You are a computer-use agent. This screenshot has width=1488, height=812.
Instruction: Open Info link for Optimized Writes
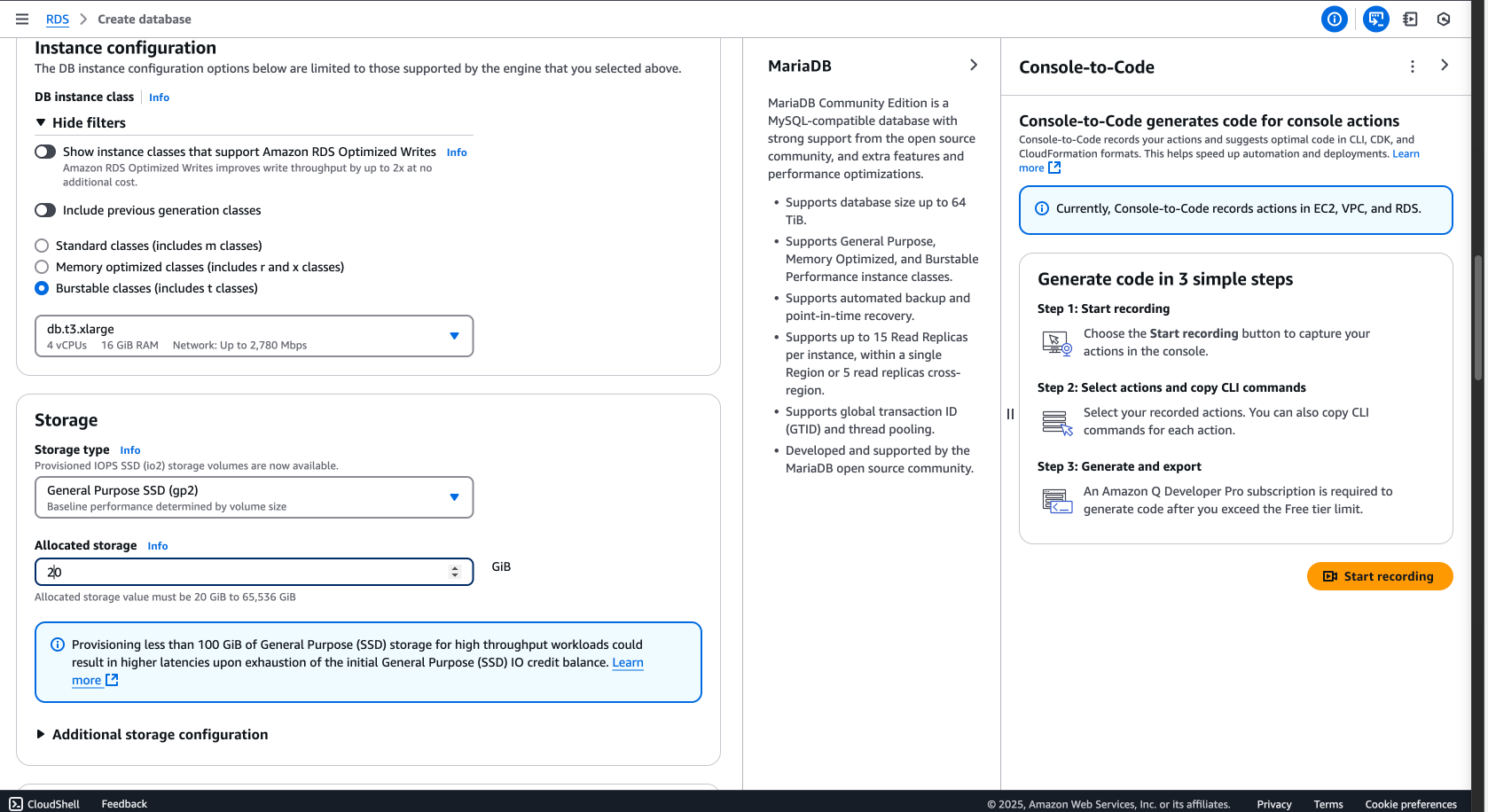tap(457, 152)
